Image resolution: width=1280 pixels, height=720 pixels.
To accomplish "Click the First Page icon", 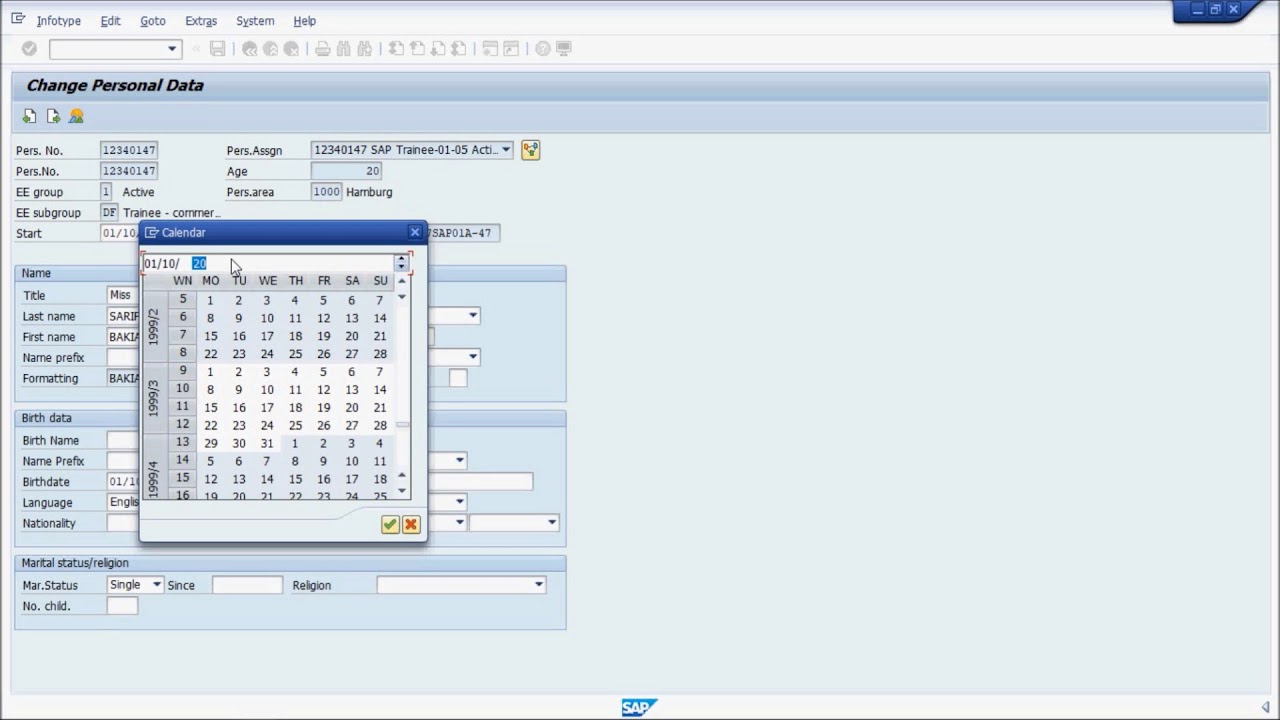I will (396, 48).
